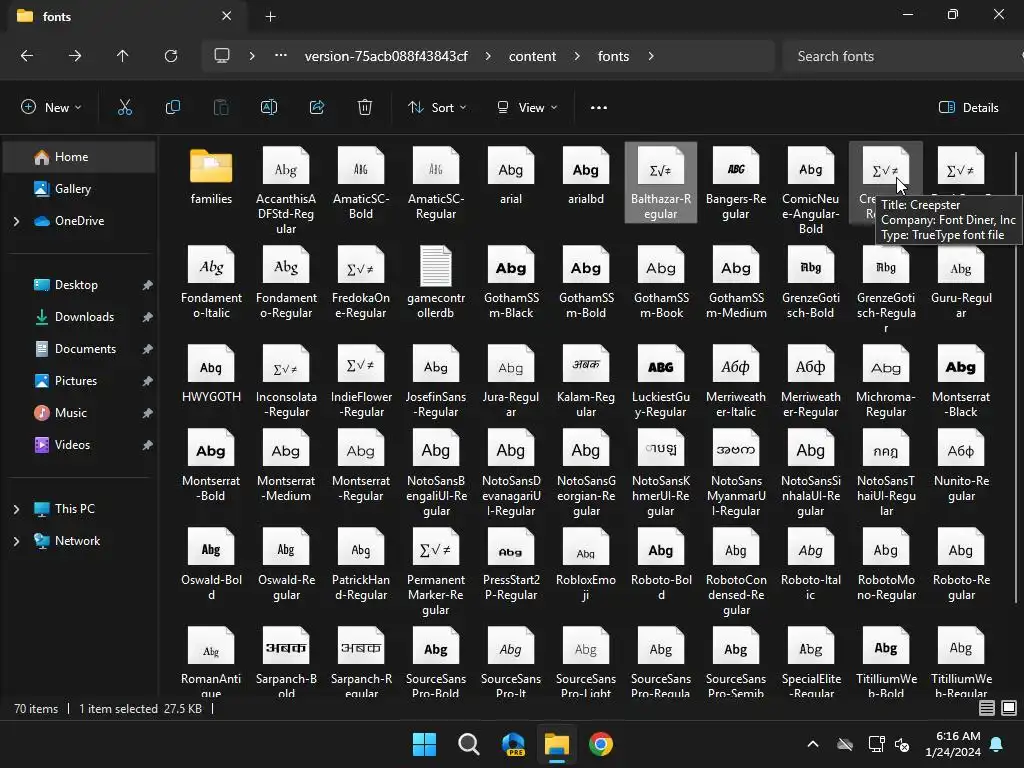
Task: Select the PressStart2P-Regular font file
Action: point(511,565)
